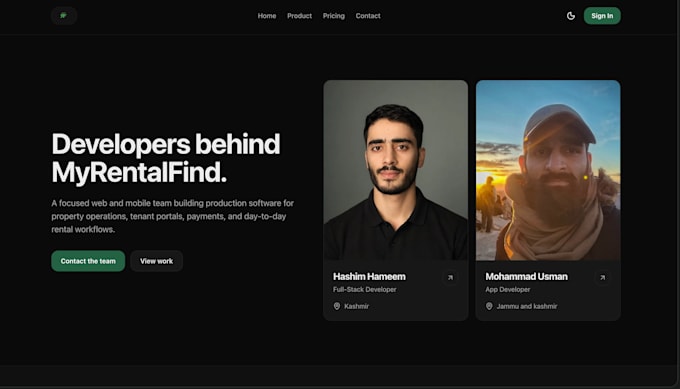Screen dimensions: 680x389
Task: Click the Developers behind MyRentalFind heading
Action: 166,158
